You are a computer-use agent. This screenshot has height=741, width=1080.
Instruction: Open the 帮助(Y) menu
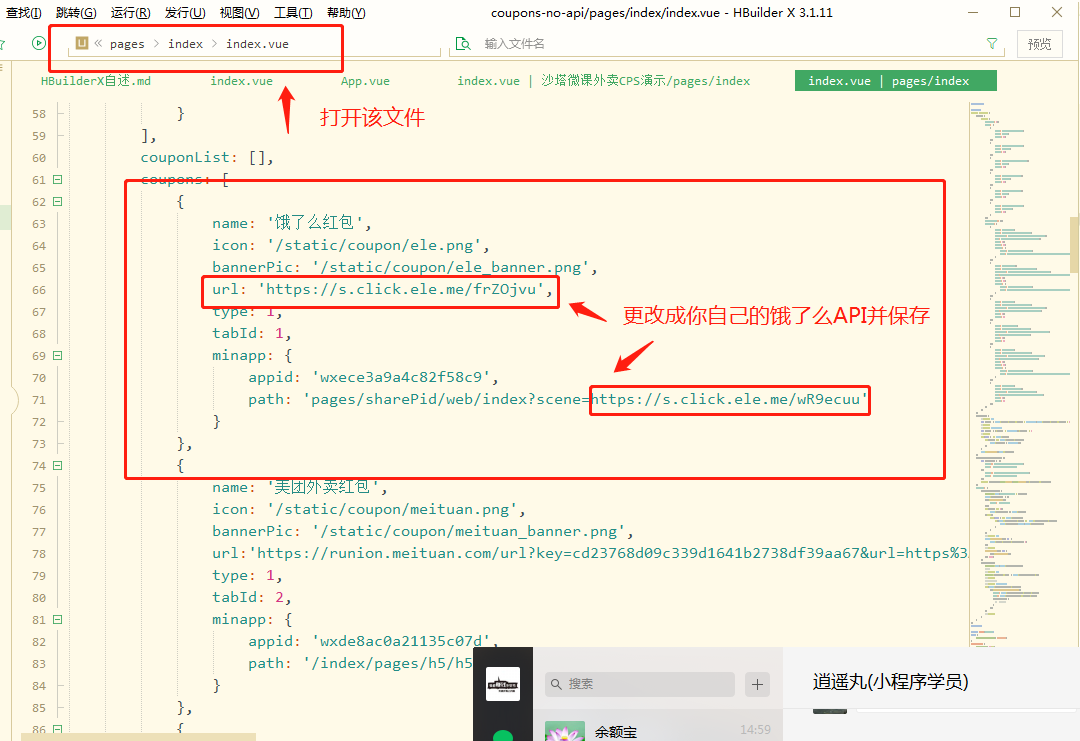tap(346, 12)
